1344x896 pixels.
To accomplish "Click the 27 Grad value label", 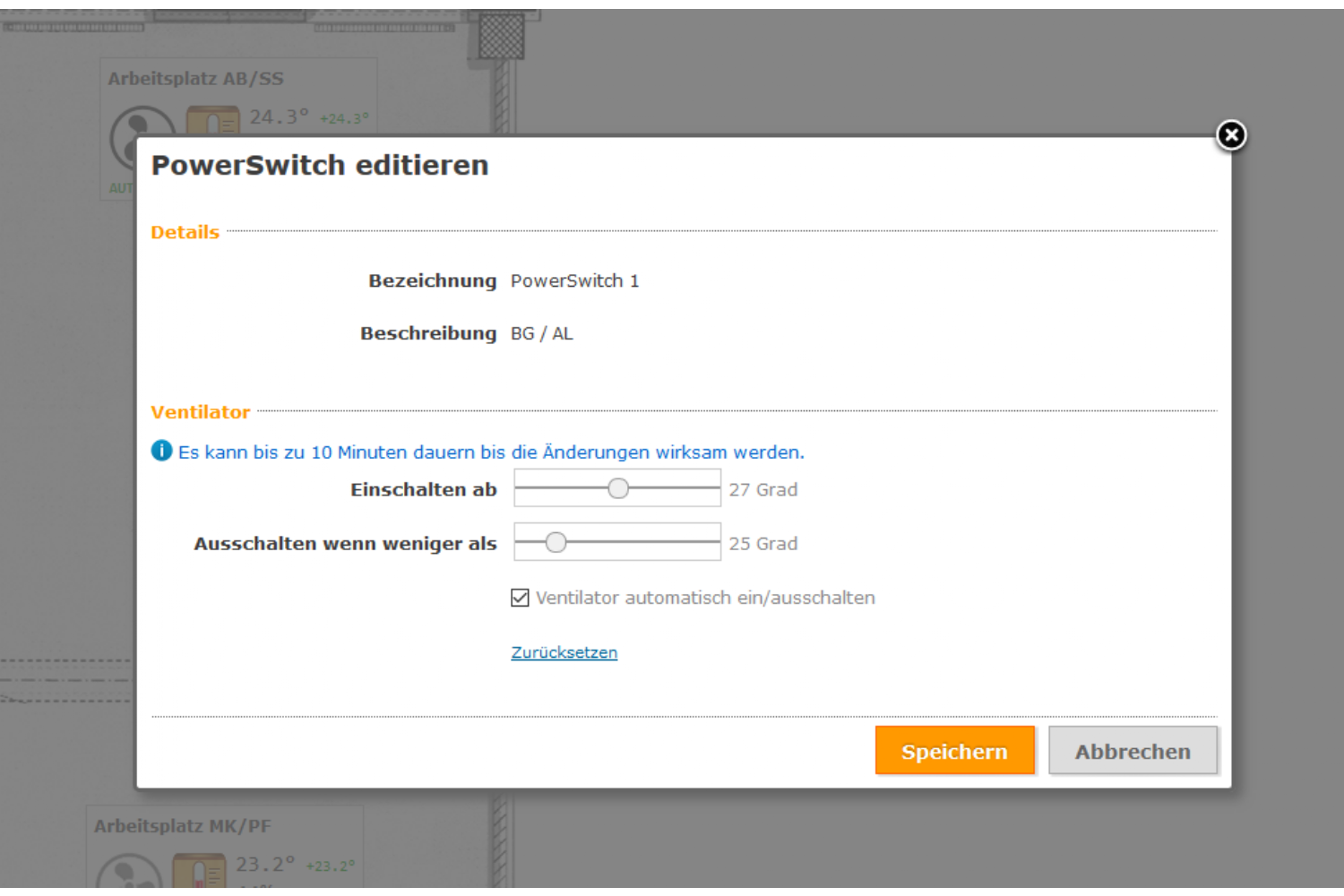I will point(762,490).
